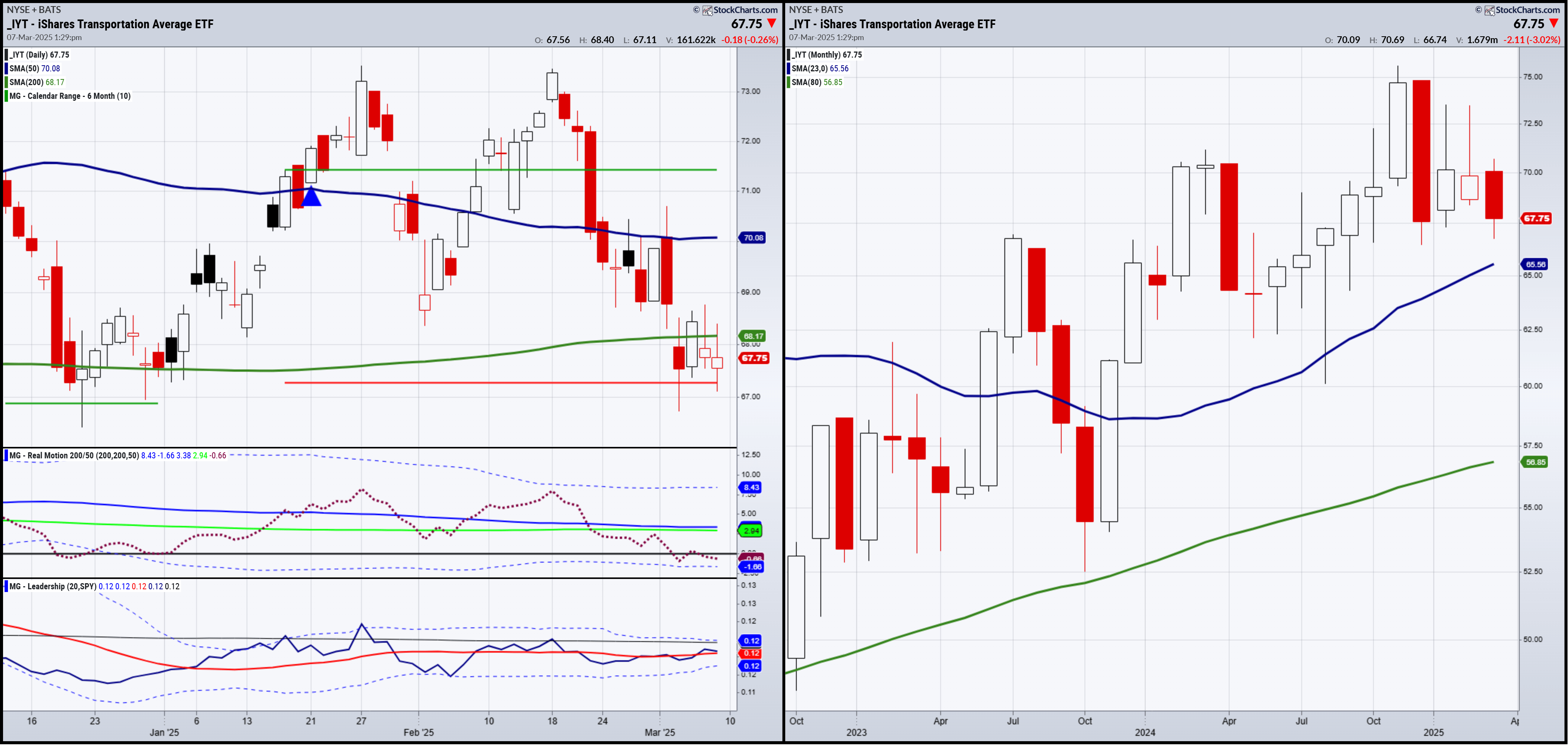This screenshot has height=745, width=1568.
Task: Click left chart volume value 161.622k
Action: [696, 40]
